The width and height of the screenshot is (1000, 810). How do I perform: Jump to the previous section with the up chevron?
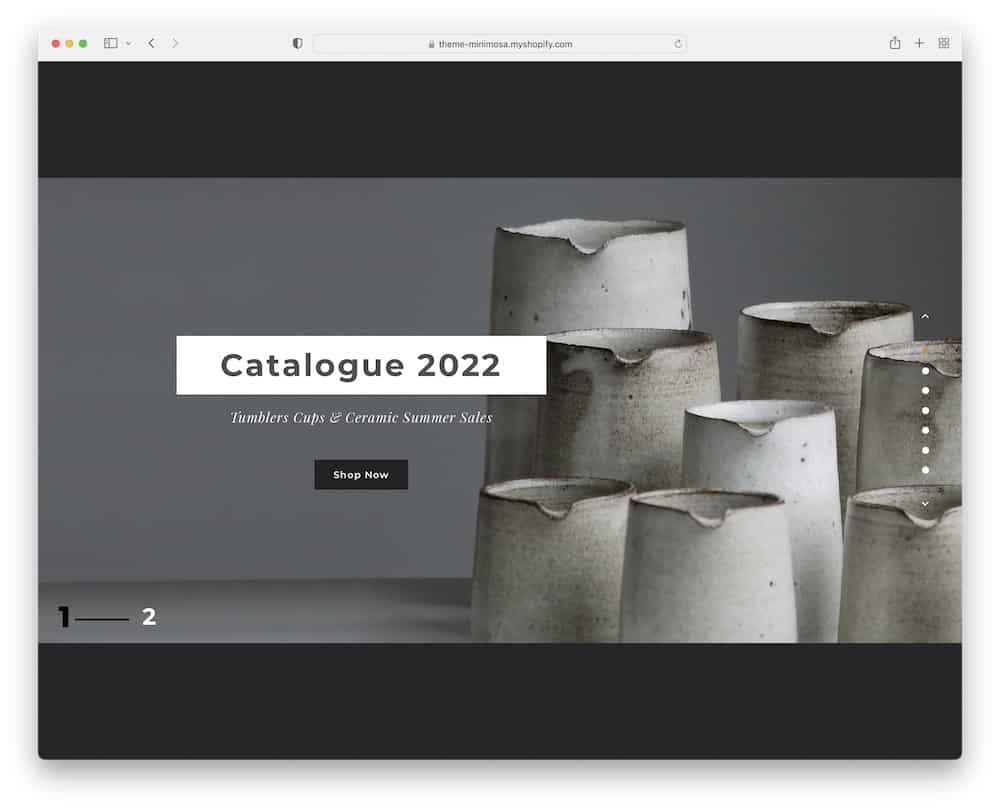[x=925, y=316]
